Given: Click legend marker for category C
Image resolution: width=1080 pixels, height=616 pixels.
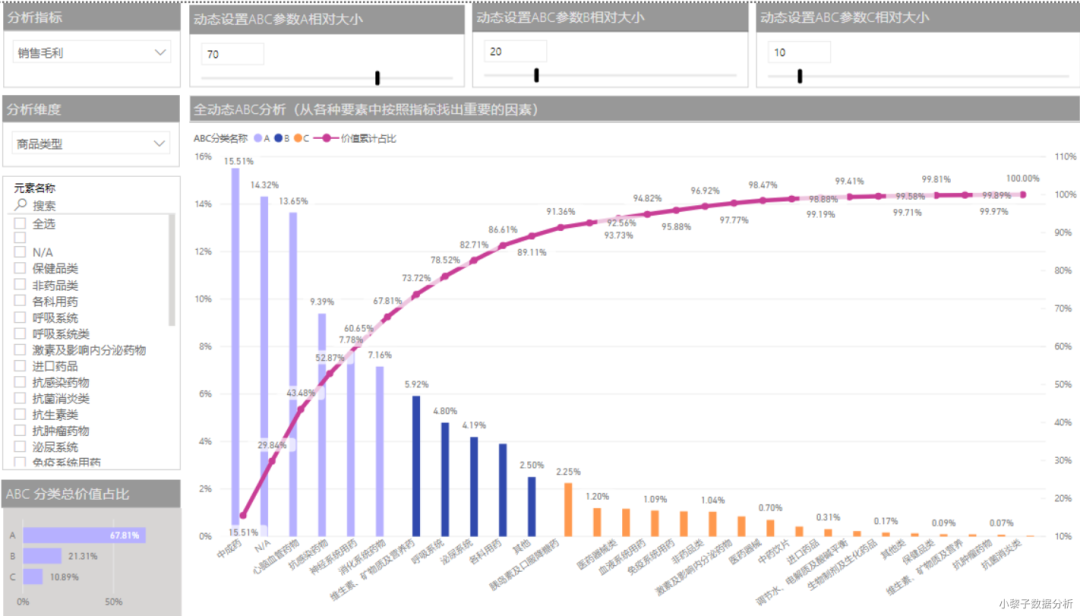Looking at the screenshot, I should click(298, 138).
